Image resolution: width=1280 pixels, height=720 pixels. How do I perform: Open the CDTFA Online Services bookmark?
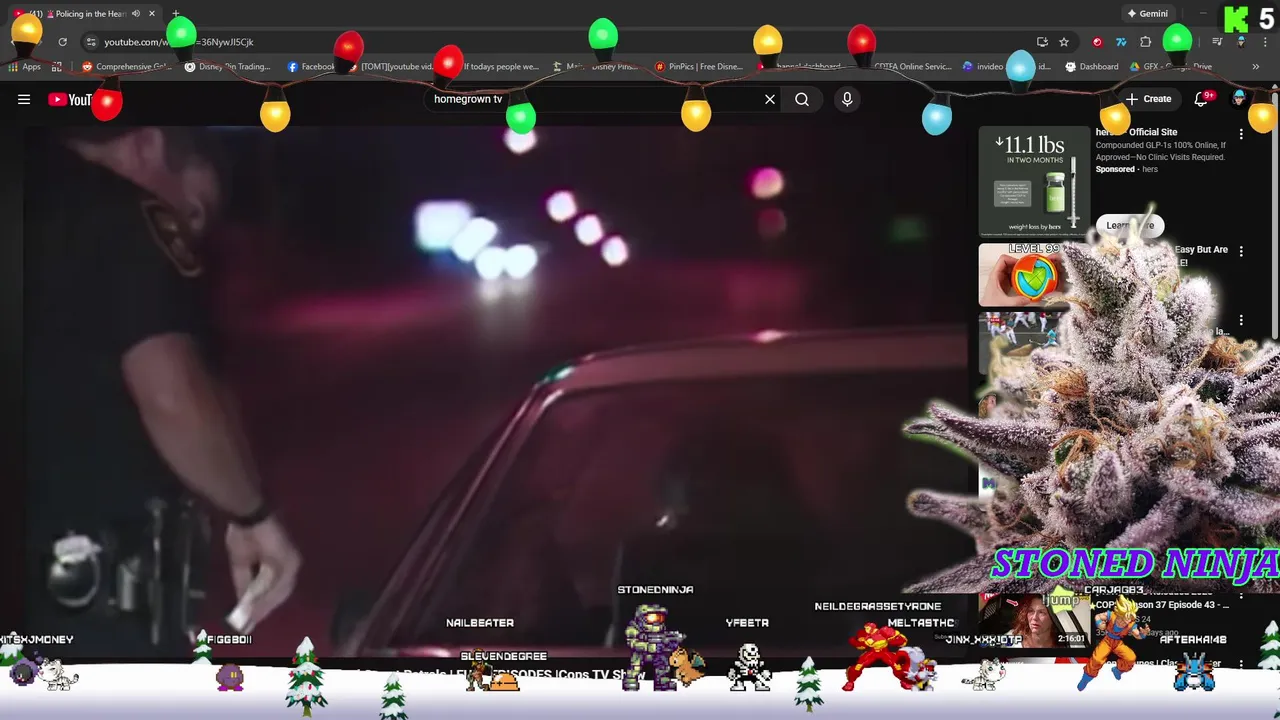pyautogui.click(x=905, y=67)
